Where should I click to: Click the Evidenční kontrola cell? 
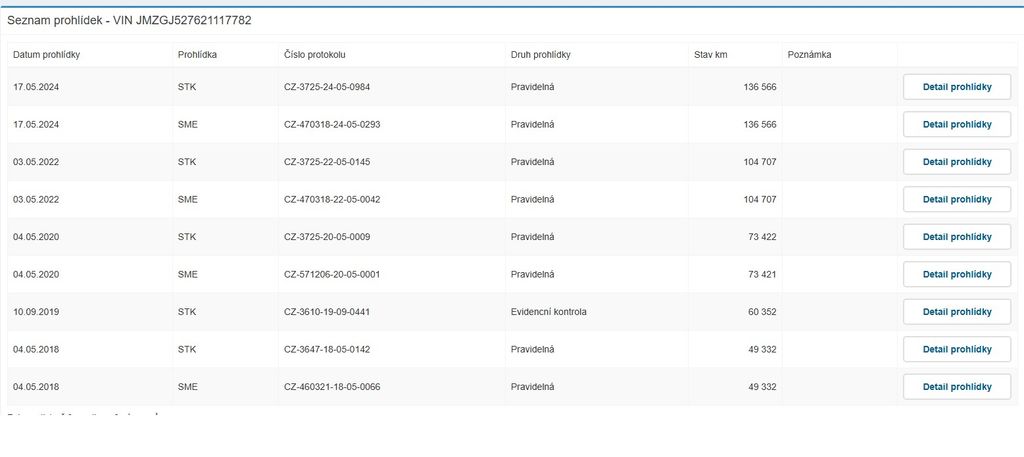pyautogui.click(x=548, y=312)
